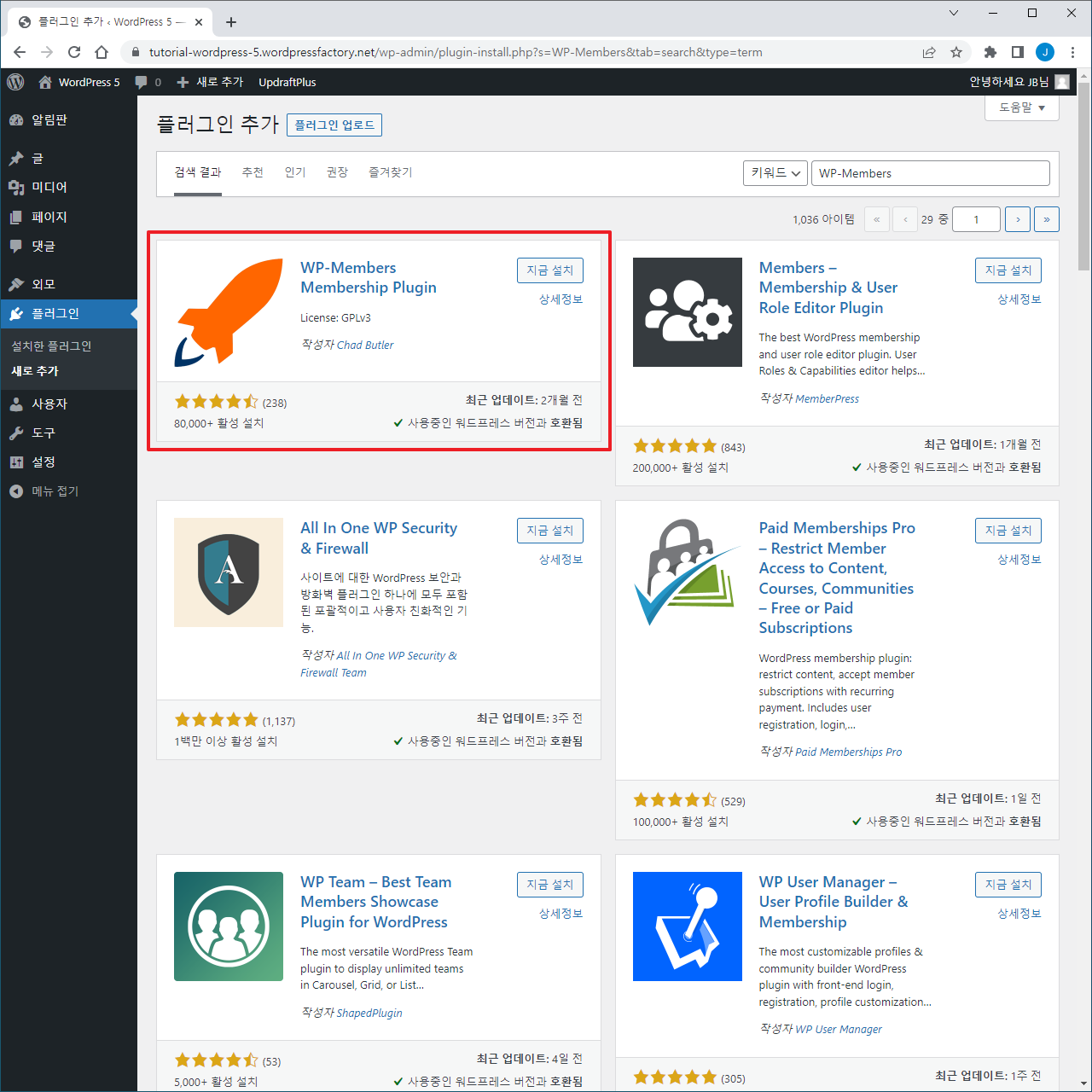Image resolution: width=1092 pixels, height=1092 pixels.
Task: Reload page with browser refresh icon
Action: click(x=74, y=52)
